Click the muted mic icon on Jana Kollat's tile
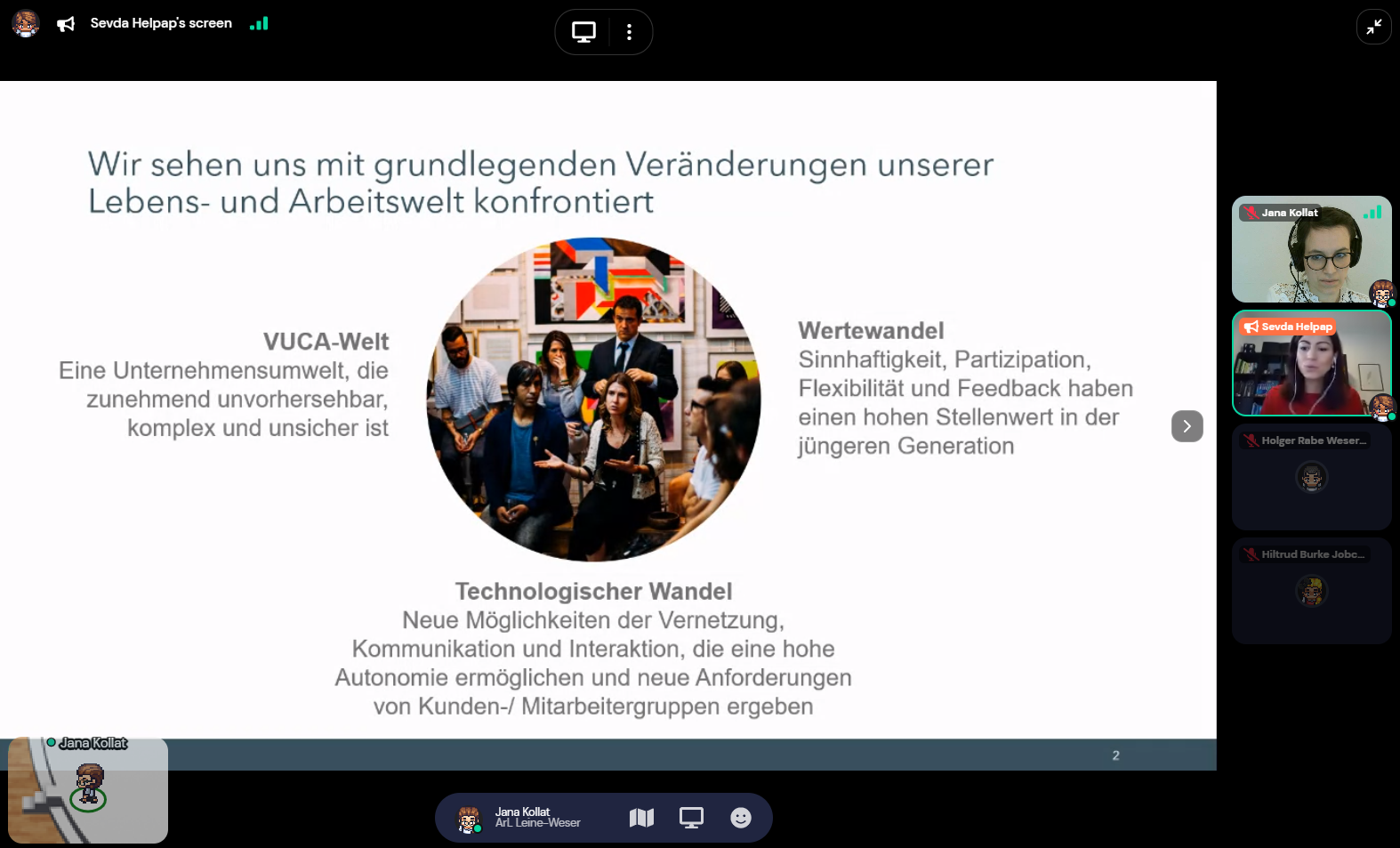The width and height of the screenshot is (1400, 848). coord(1251,213)
